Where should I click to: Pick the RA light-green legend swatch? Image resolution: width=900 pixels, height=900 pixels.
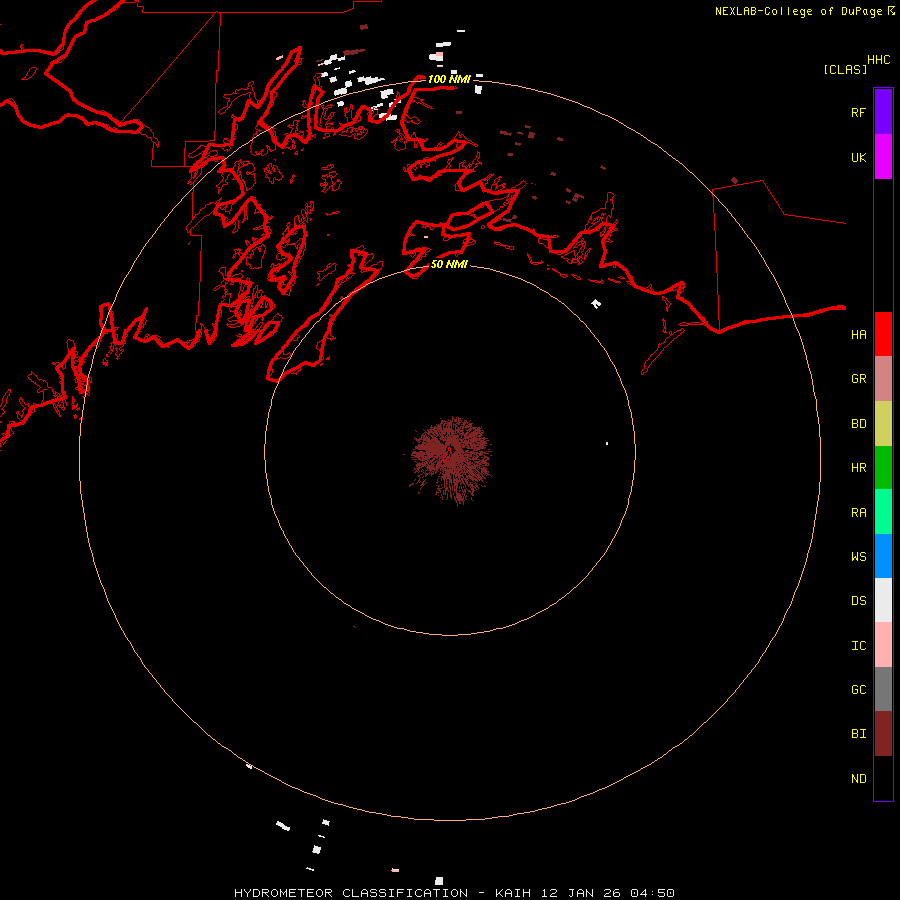pyautogui.click(x=883, y=512)
